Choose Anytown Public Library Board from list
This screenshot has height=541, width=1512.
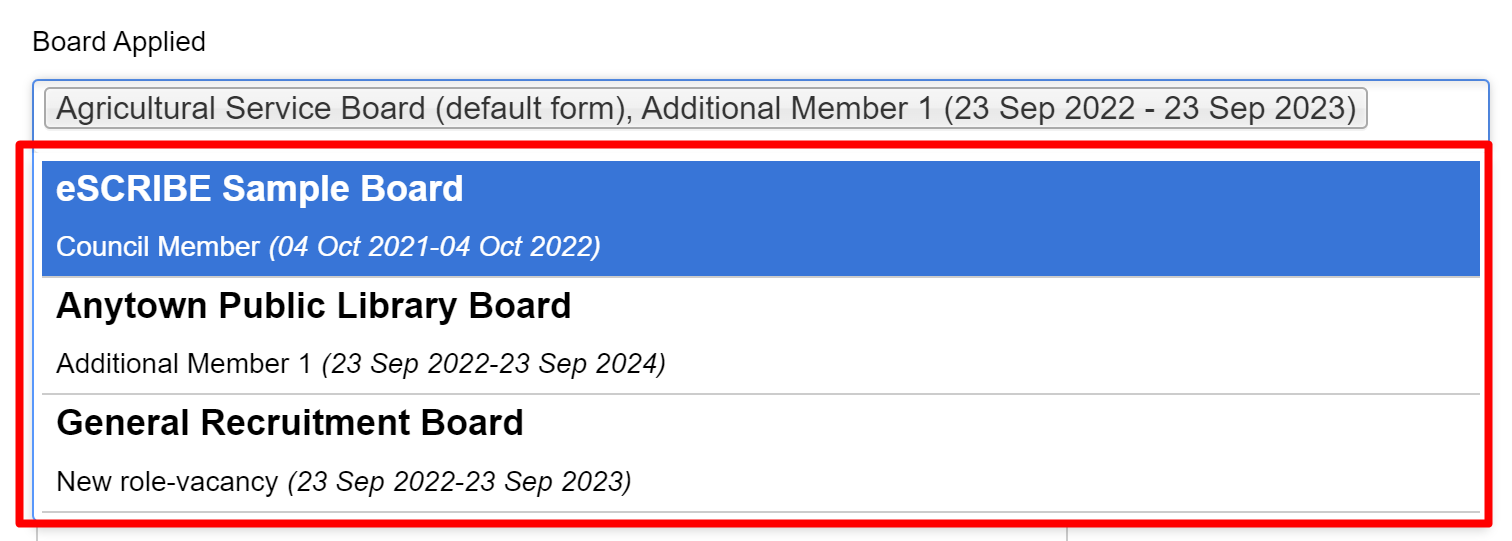[760, 334]
